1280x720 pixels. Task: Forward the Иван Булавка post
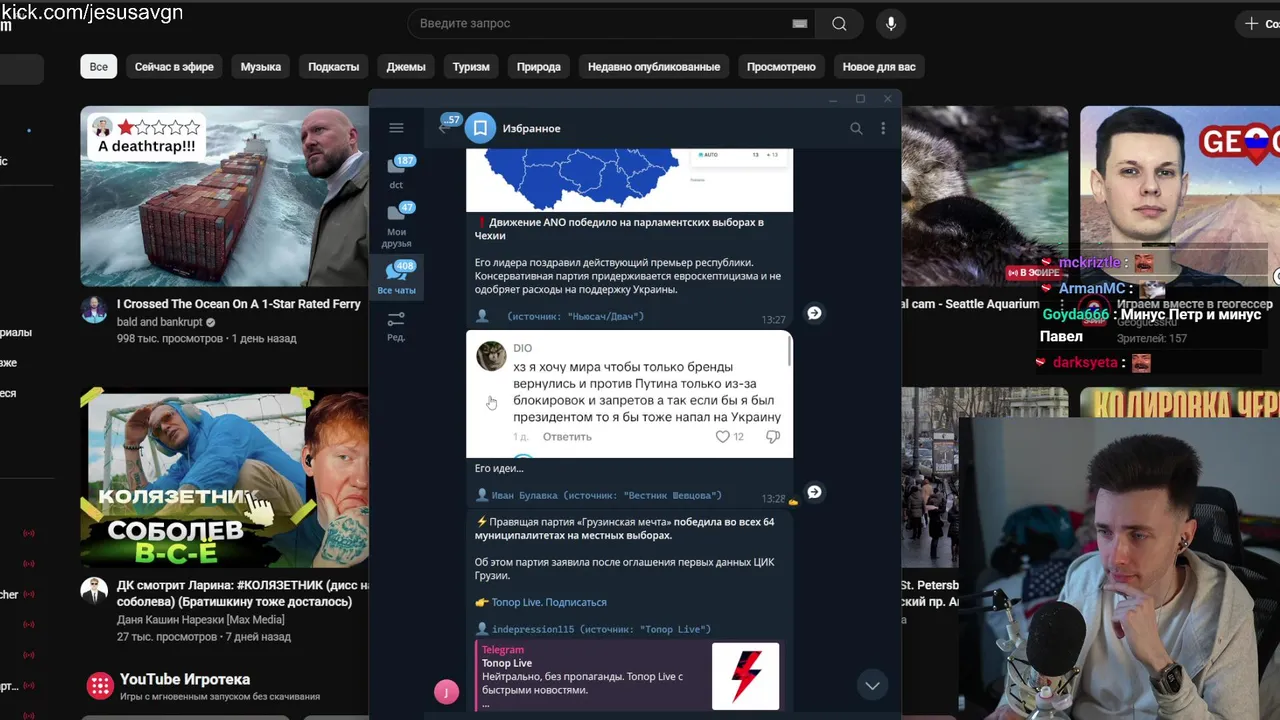click(814, 492)
